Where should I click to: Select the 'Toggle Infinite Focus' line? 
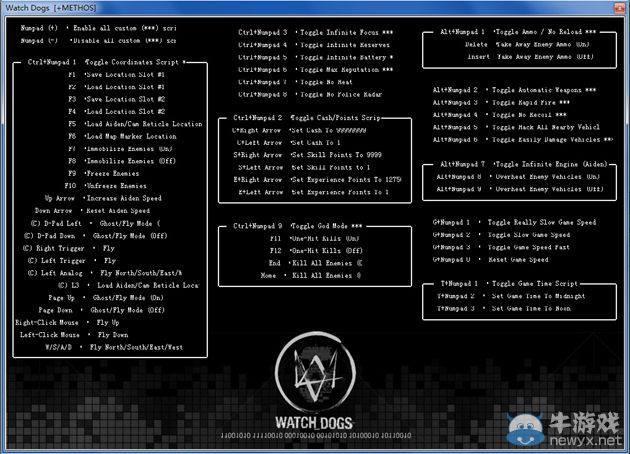click(x=315, y=33)
